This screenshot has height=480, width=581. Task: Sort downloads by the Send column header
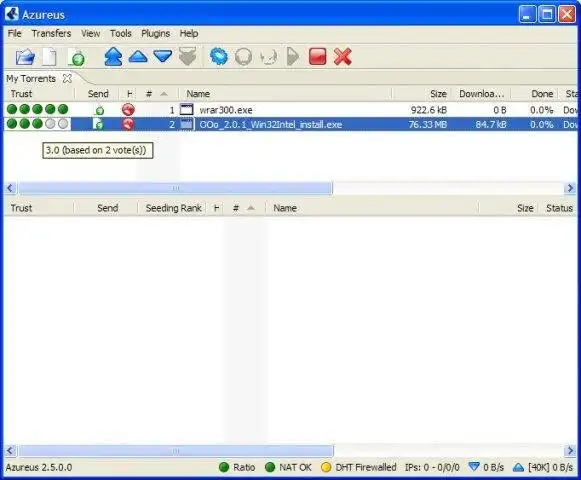tap(97, 94)
